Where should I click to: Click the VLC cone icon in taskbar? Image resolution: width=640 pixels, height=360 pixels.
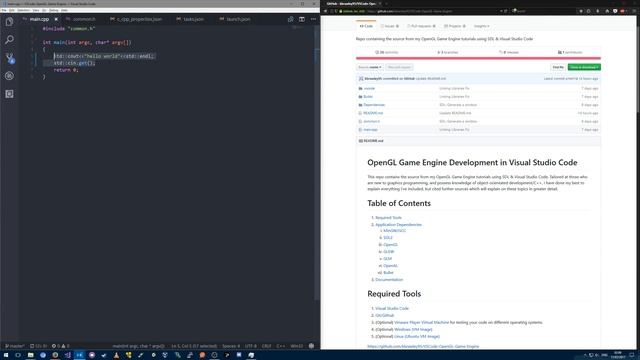point(116,355)
